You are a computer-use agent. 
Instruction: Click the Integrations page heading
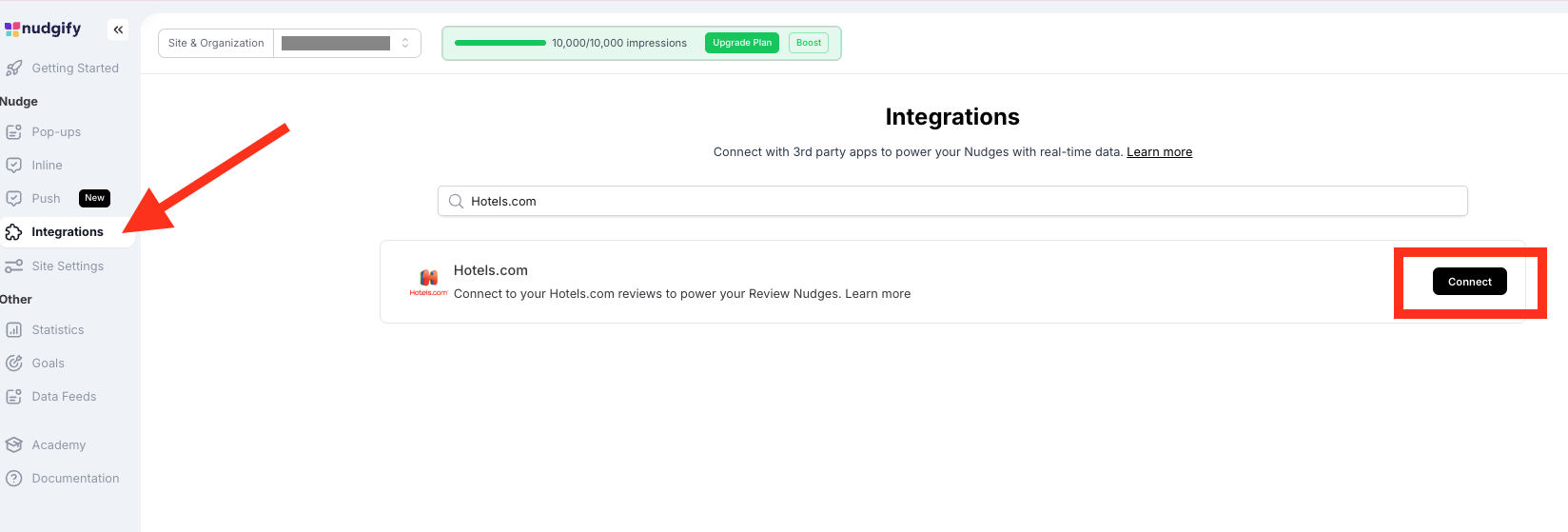coord(952,117)
